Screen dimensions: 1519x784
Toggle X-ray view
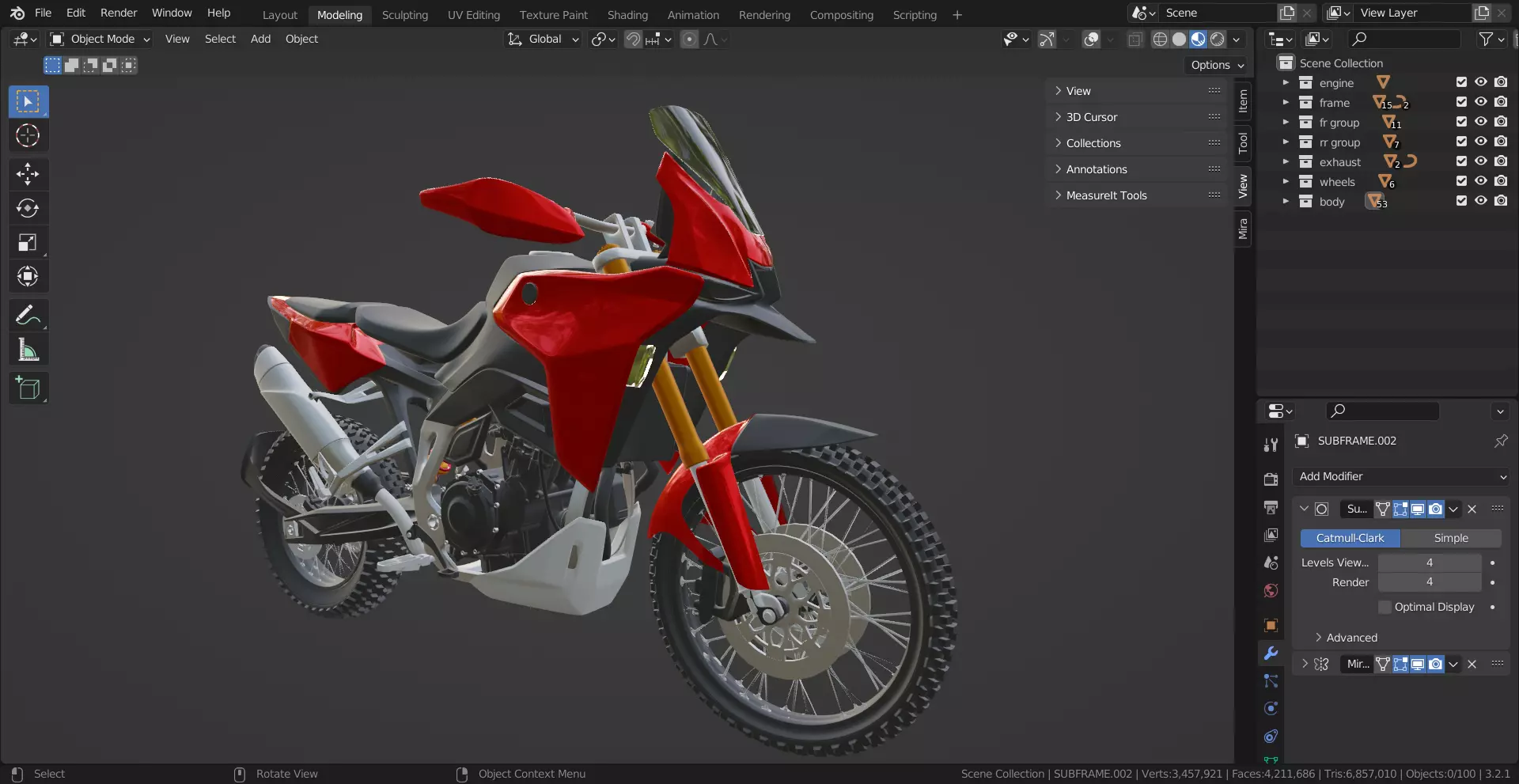coord(1135,39)
